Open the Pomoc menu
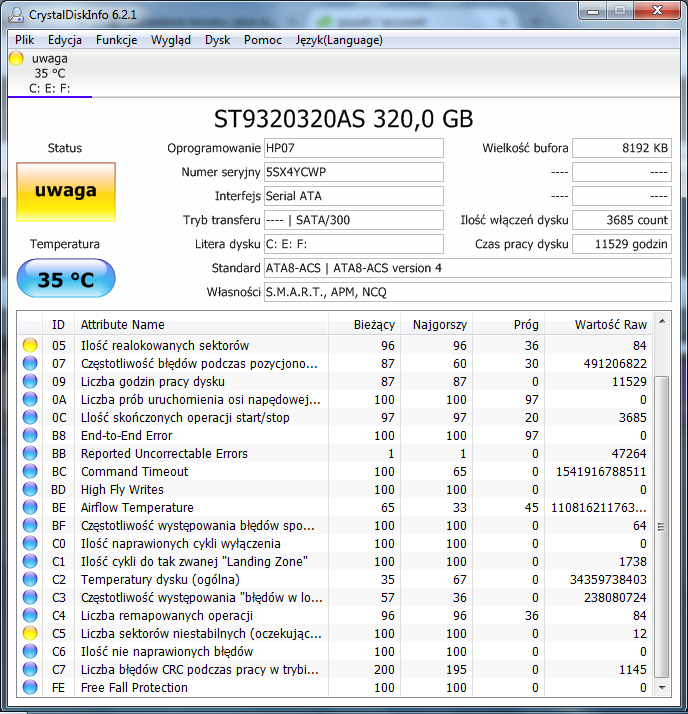The height and width of the screenshot is (714, 688). pyautogui.click(x=263, y=40)
